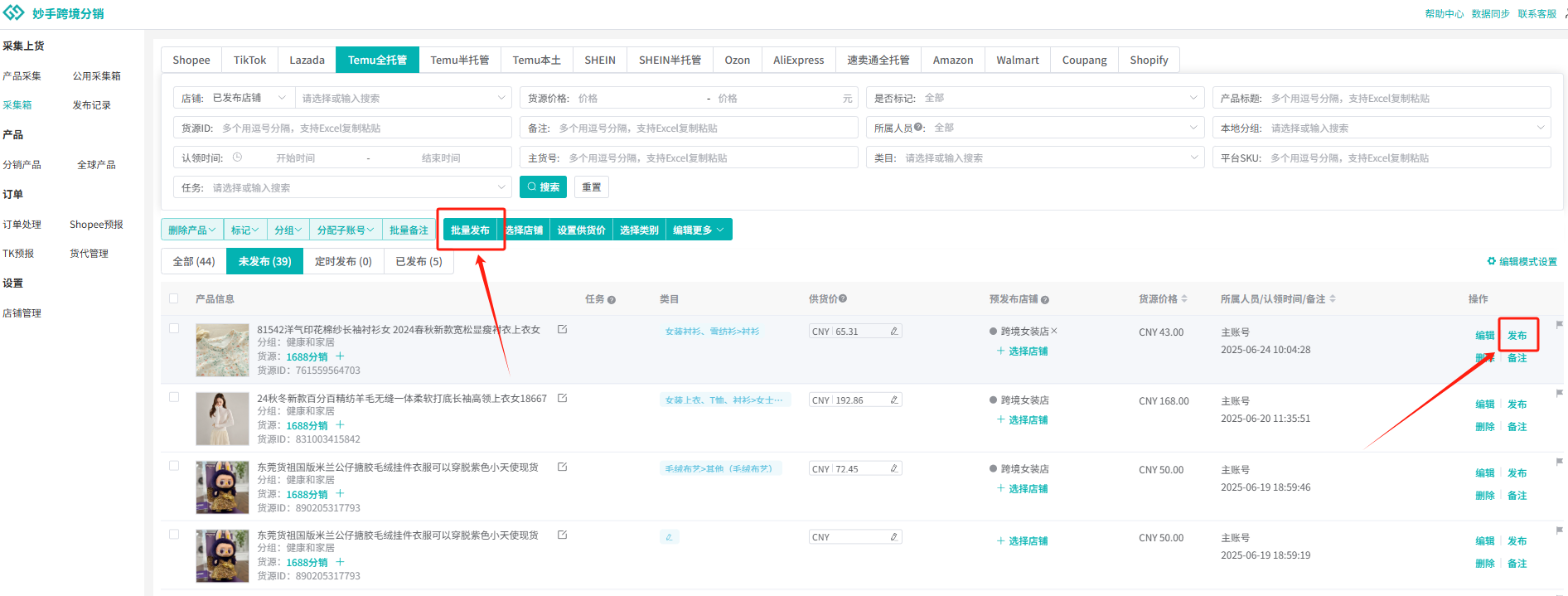Click the flag icon on the 18:59:19 row

coord(1559,531)
